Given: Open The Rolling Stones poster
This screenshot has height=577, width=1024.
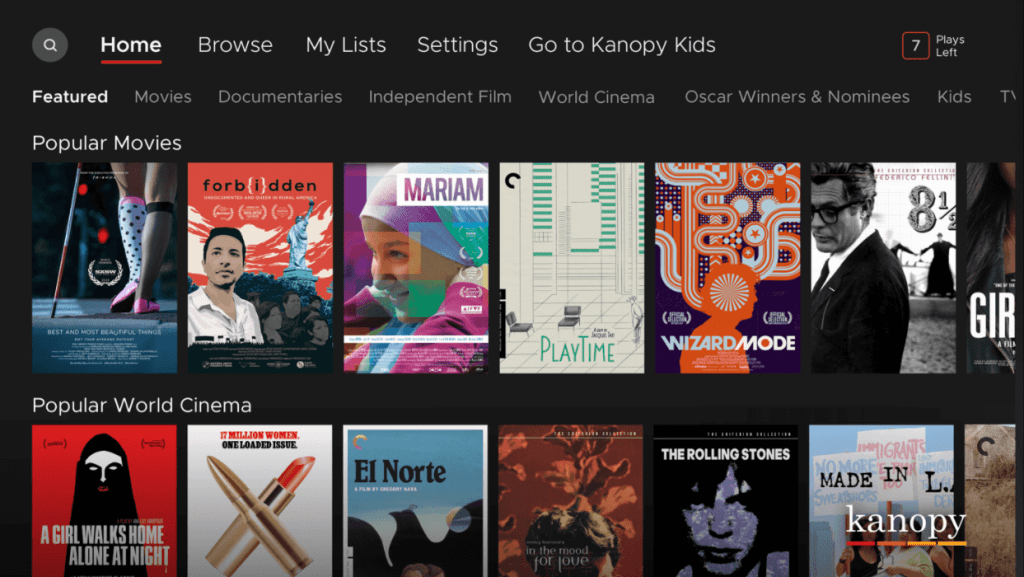Looking at the screenshot, I should 726,501.
